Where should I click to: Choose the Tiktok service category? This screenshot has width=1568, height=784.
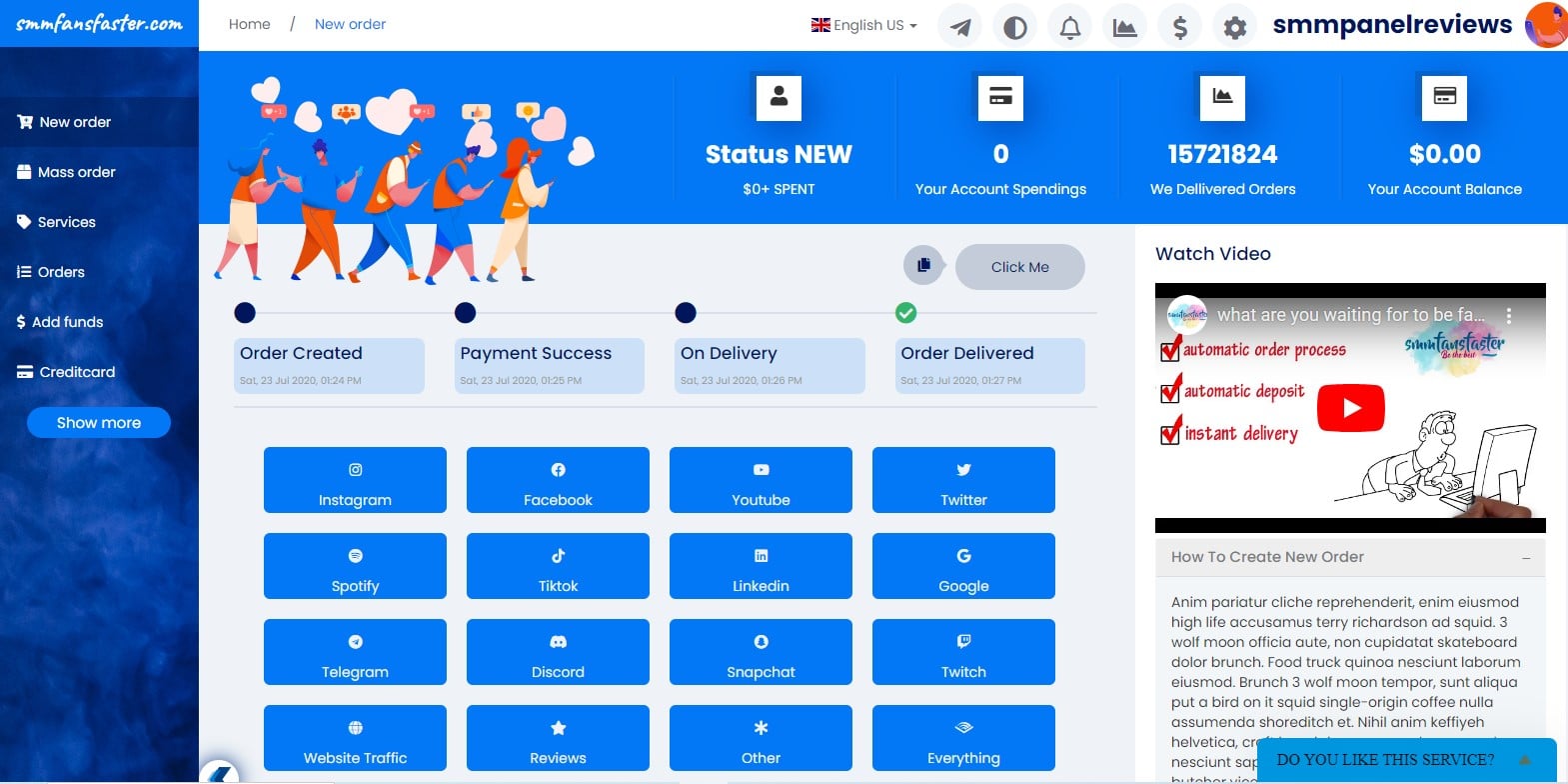(x=558, y=566)
